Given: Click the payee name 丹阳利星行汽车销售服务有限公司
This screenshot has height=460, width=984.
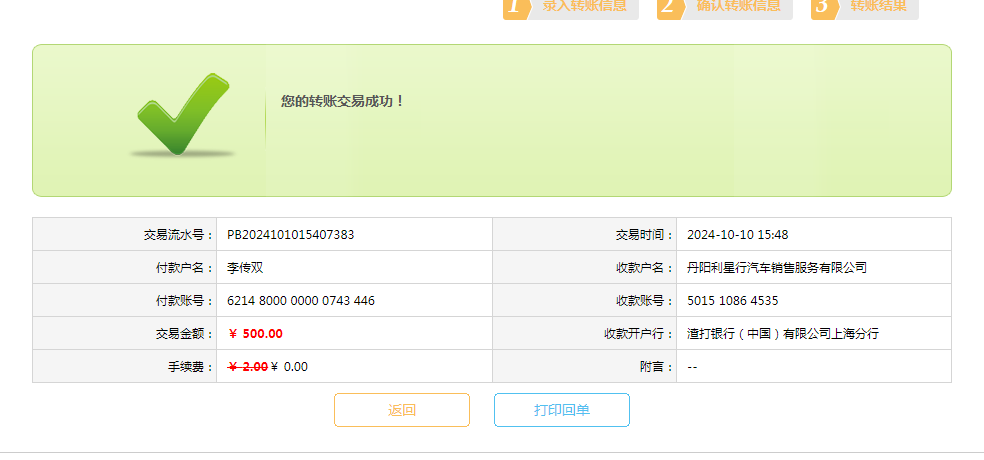Looking at the screenshot, I should (776, 268).
